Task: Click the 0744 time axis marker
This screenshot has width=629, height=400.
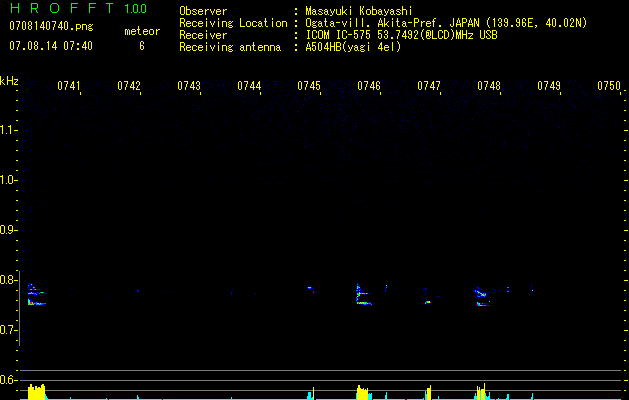Action: click(249, 86)
